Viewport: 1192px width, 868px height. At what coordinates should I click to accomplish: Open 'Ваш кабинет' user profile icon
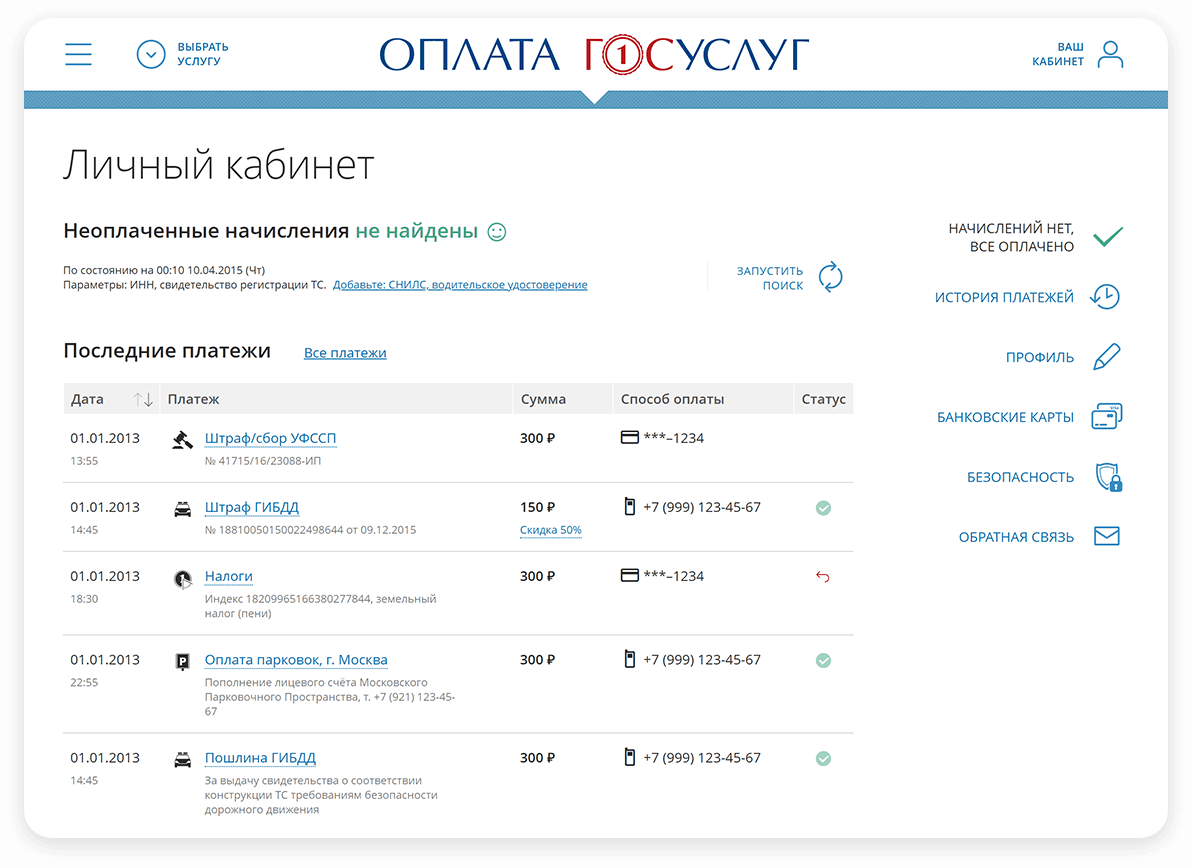[1110, 54]
